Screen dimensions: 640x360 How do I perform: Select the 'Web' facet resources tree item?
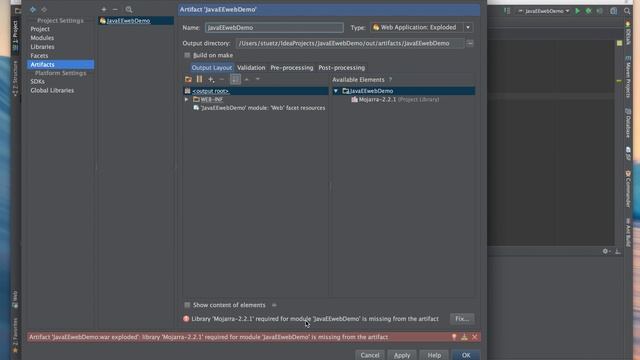[259, 108]
